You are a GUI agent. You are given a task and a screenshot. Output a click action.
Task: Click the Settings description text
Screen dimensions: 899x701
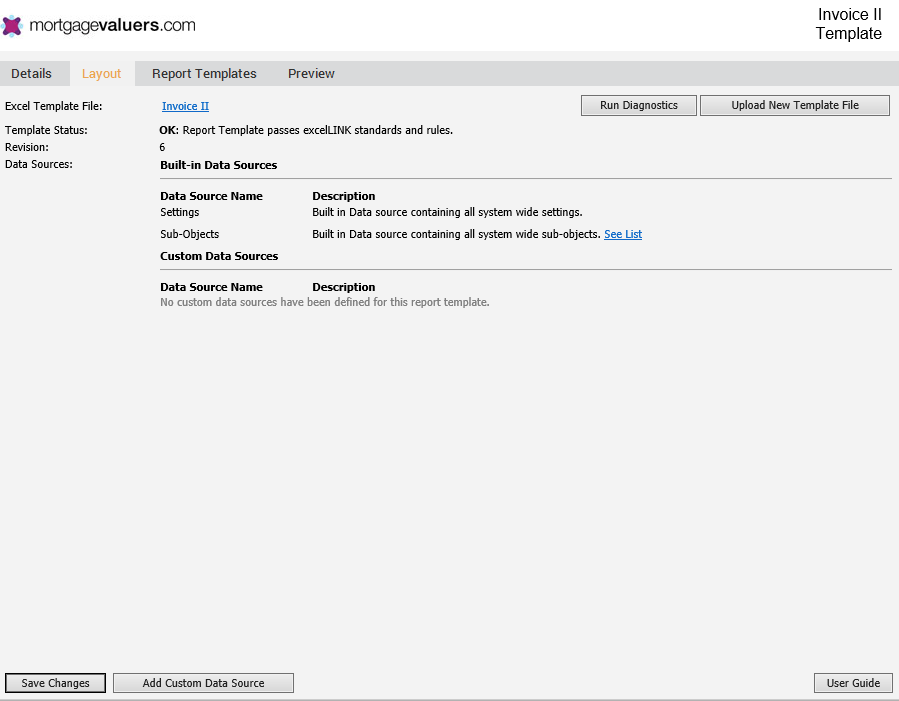tap(447, 212)
